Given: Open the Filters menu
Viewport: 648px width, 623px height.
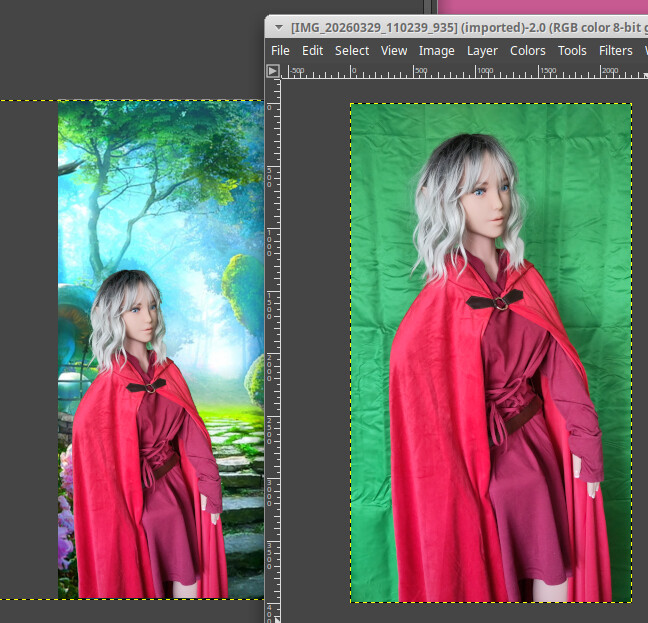Looking at the screenshot, I should (x=615, y=51).
